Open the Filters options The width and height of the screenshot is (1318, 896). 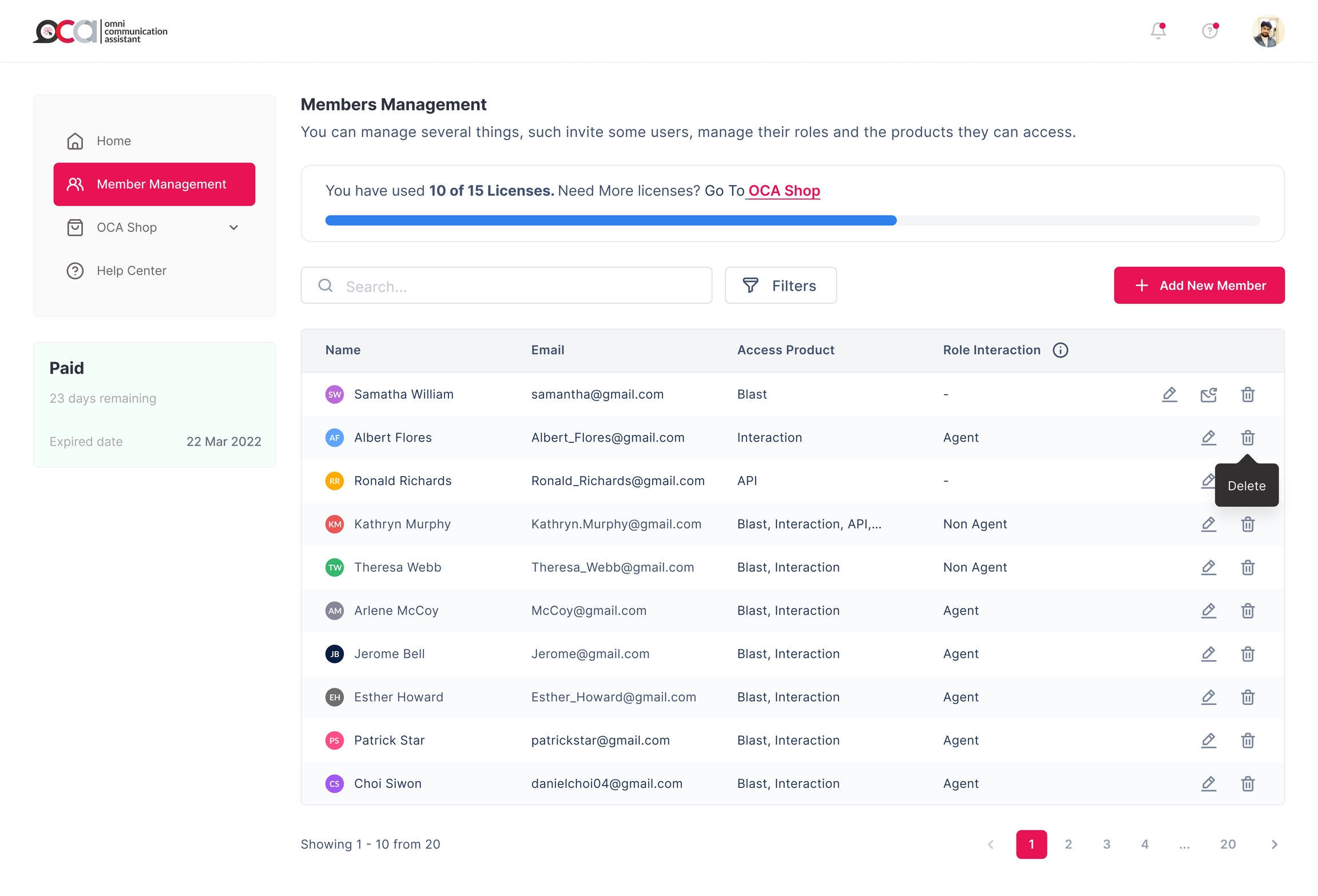point(780,286)
